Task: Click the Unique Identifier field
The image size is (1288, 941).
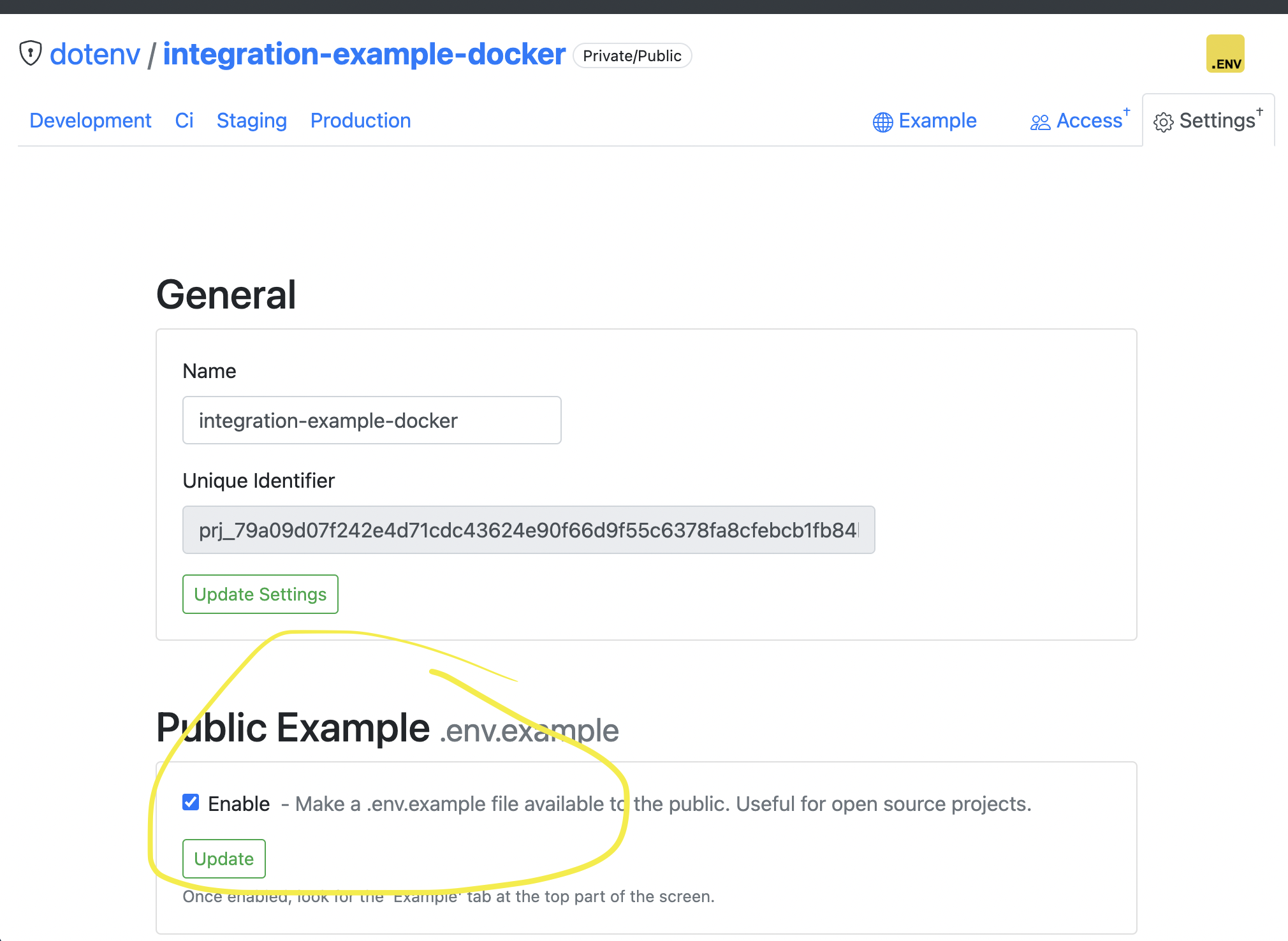Action: click(528, 530)
